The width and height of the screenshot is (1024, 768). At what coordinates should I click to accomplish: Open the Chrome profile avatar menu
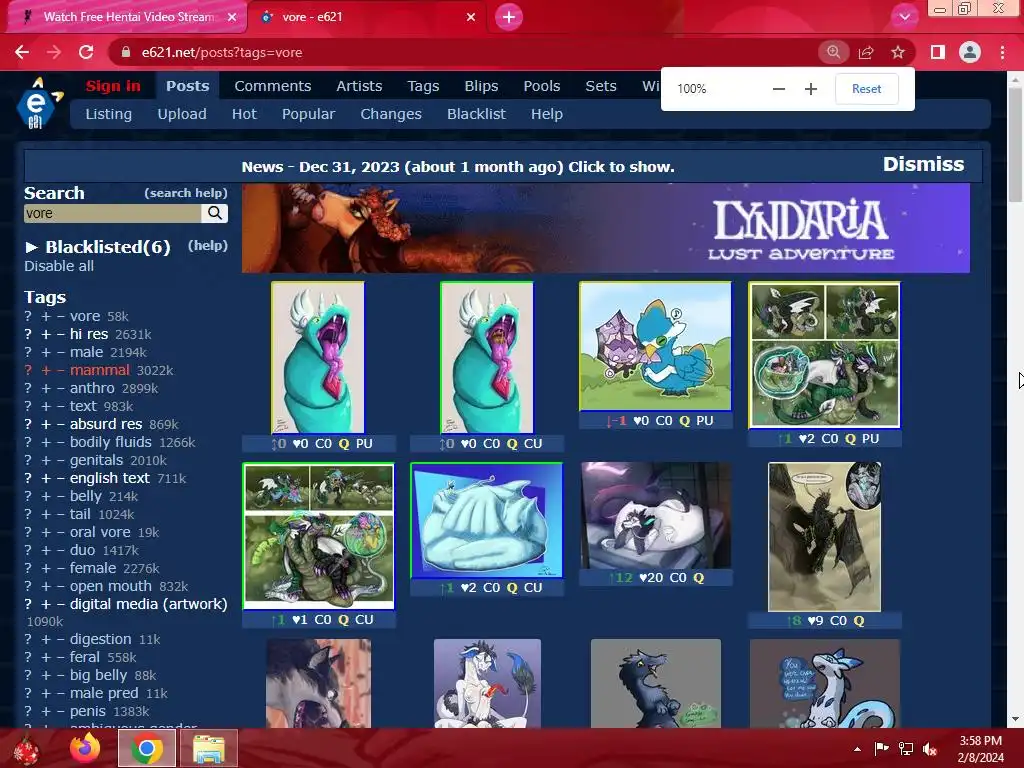pyautogui.click(x=970, y=52)
